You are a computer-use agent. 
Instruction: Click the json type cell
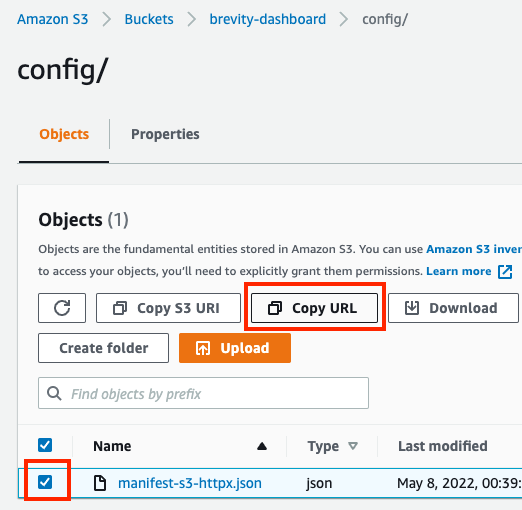pyautogui.click(x=319, y=483)
